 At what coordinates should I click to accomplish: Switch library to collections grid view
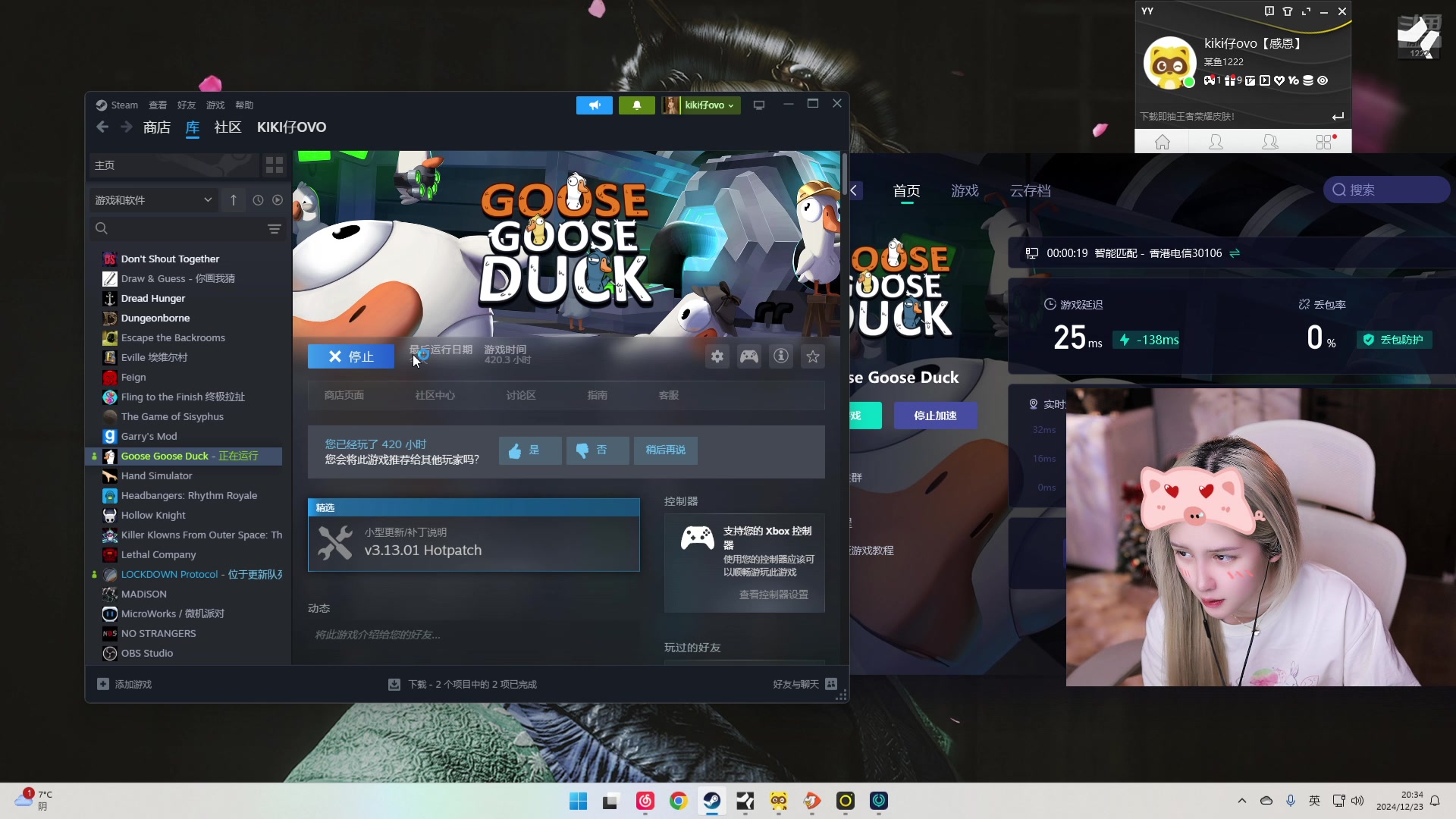(275, 165)
